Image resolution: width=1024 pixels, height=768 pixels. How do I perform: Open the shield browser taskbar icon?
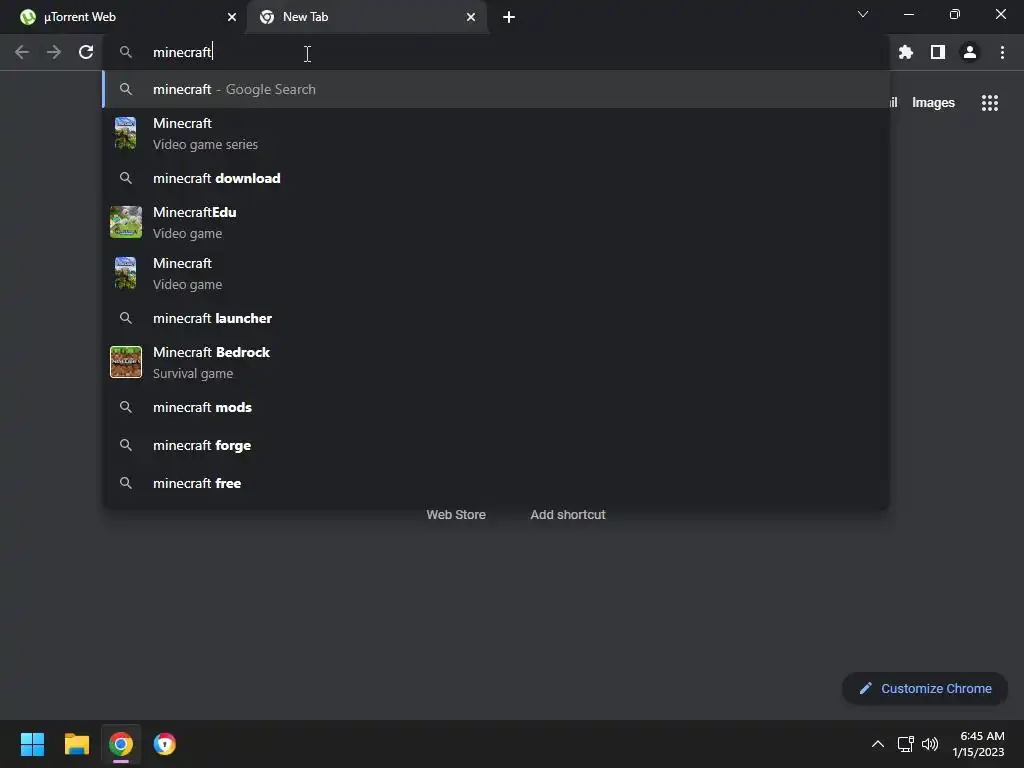coord(165,744)
